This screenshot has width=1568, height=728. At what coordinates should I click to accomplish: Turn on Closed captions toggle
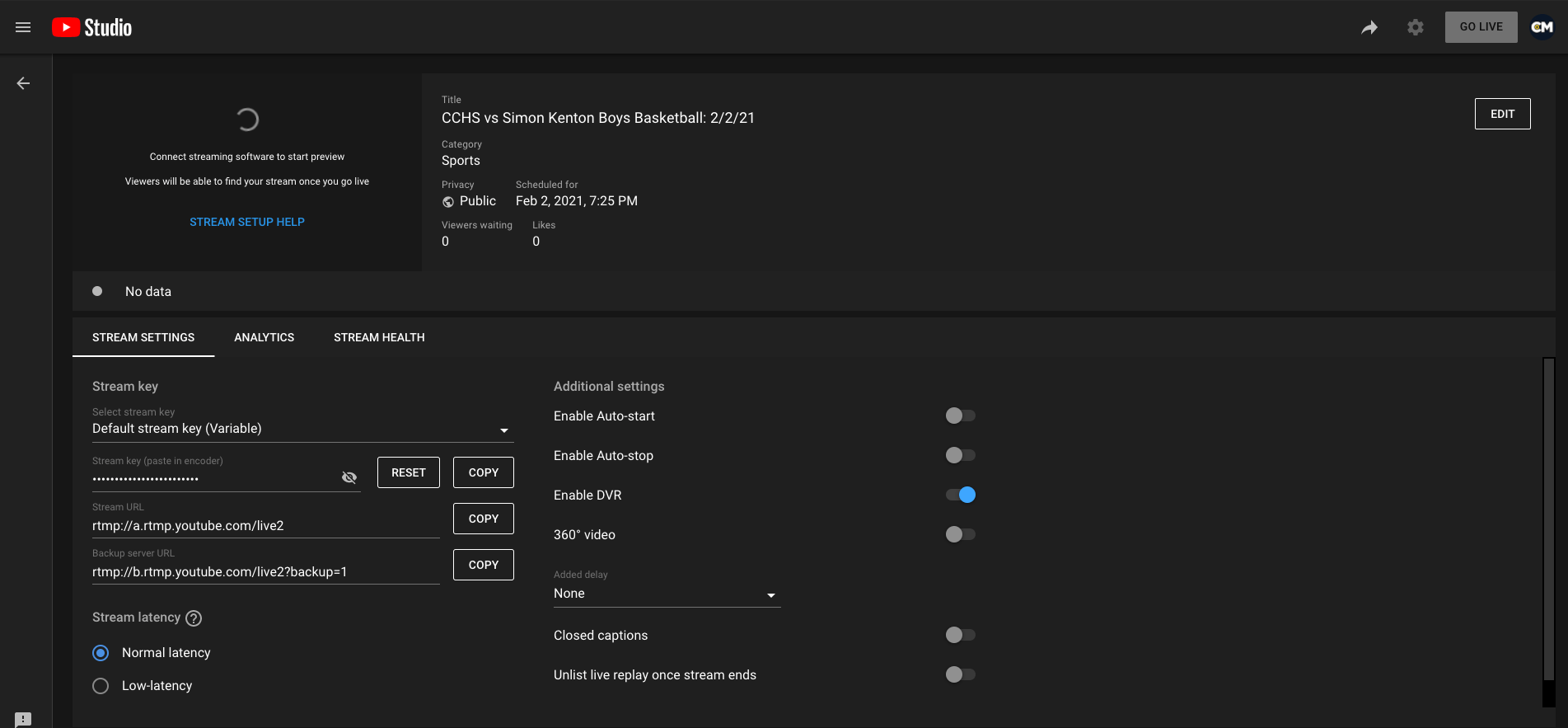[961, 635]
